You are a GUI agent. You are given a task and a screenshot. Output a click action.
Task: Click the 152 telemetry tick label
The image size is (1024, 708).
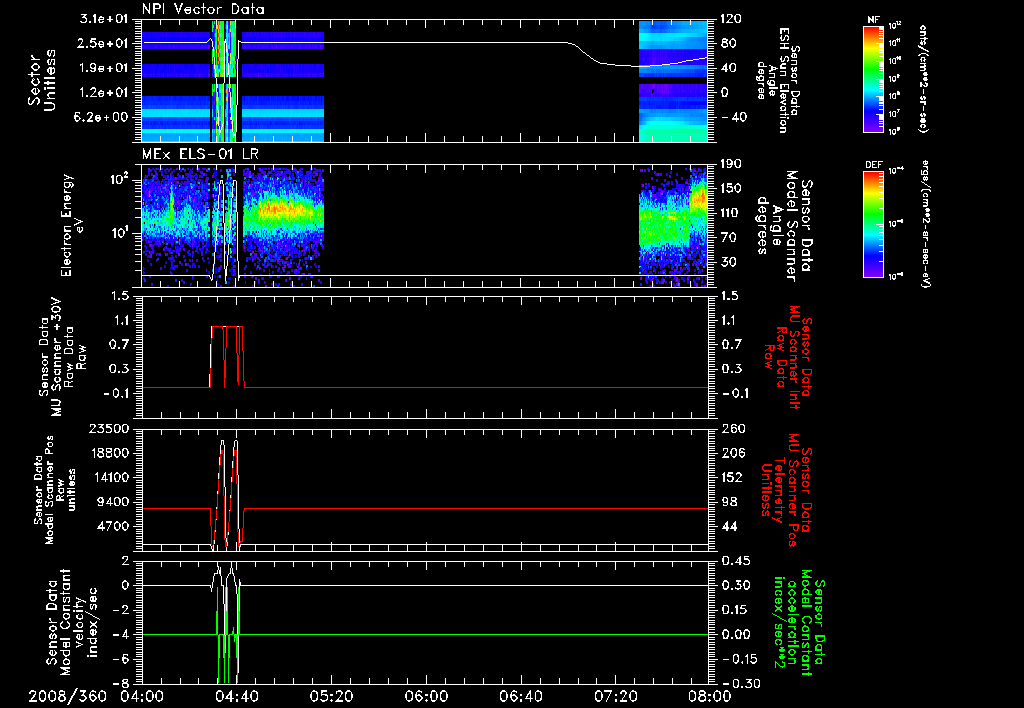pyautogui.click(x=731, y=477)
